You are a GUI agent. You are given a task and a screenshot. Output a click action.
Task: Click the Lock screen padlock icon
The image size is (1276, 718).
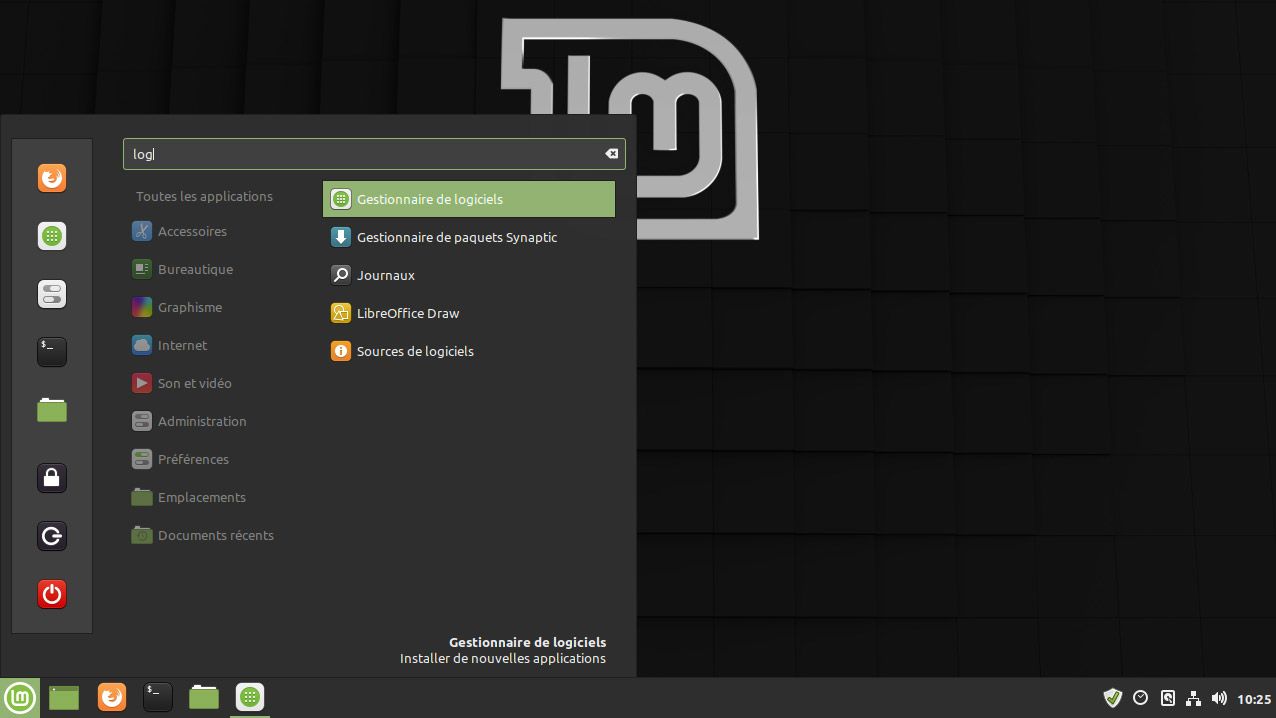click(52, 478)
